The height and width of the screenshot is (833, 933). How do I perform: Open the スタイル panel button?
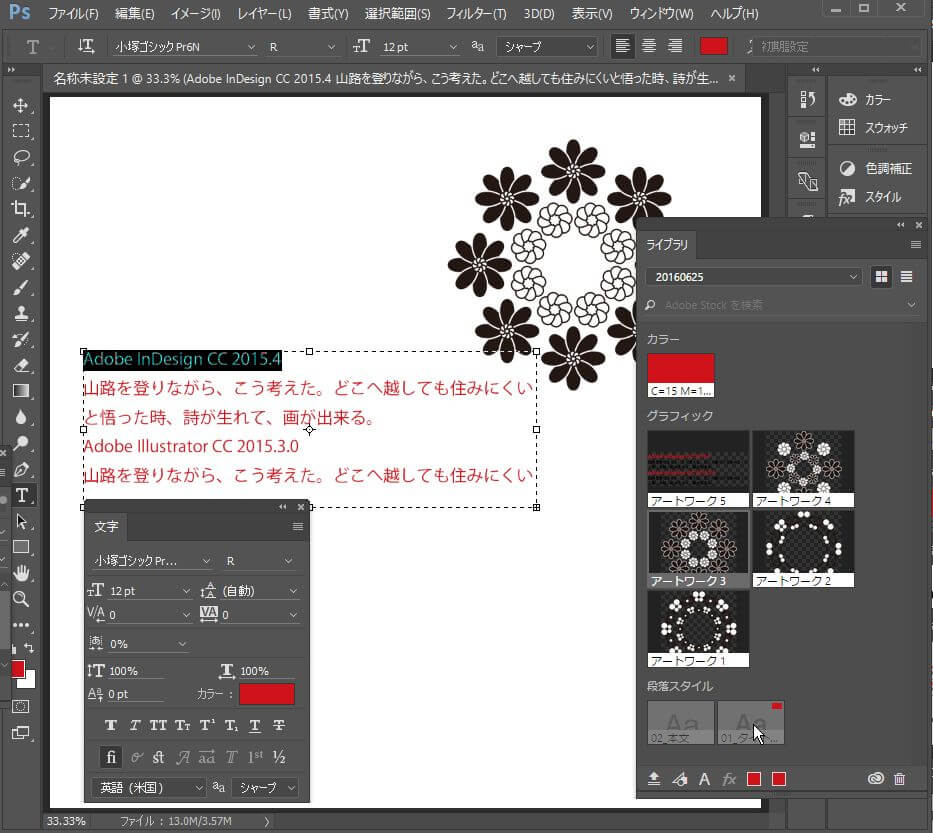pyautogui.click(x=870, y=196)
